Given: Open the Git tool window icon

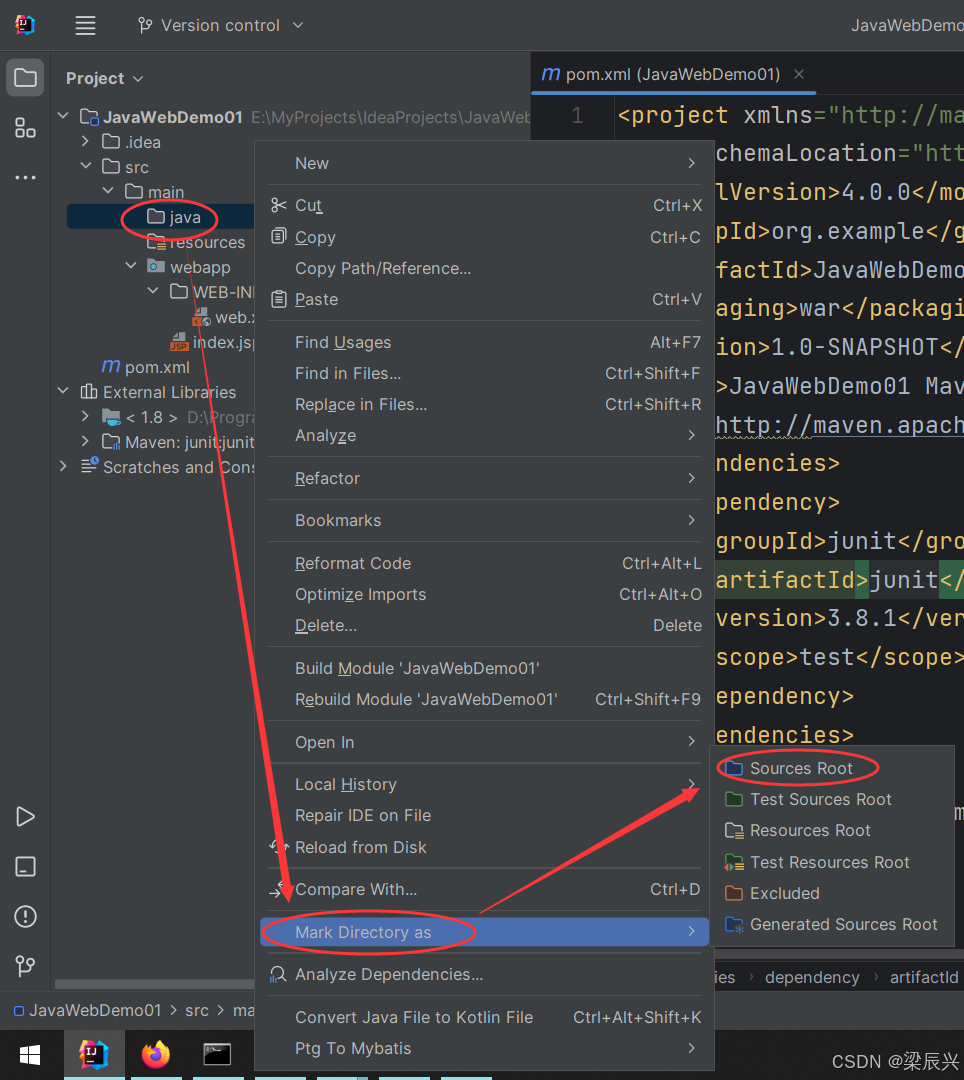Looking at the screenshot, I should pyautogui.click(x=25, y=966).
